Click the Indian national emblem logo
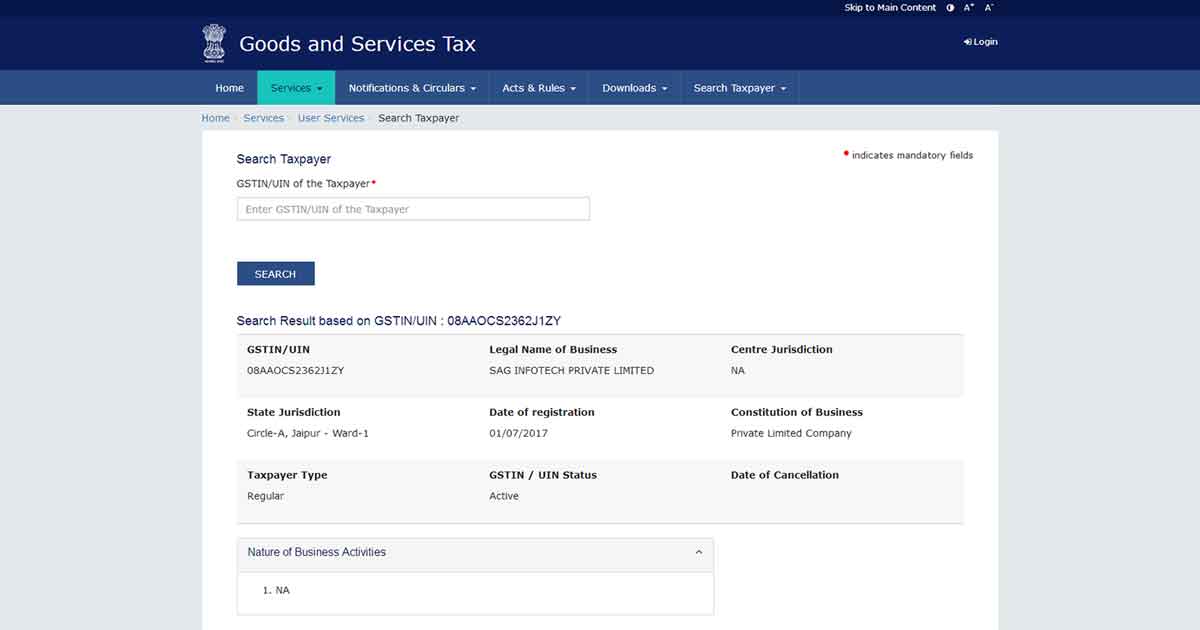 (214, 43)
